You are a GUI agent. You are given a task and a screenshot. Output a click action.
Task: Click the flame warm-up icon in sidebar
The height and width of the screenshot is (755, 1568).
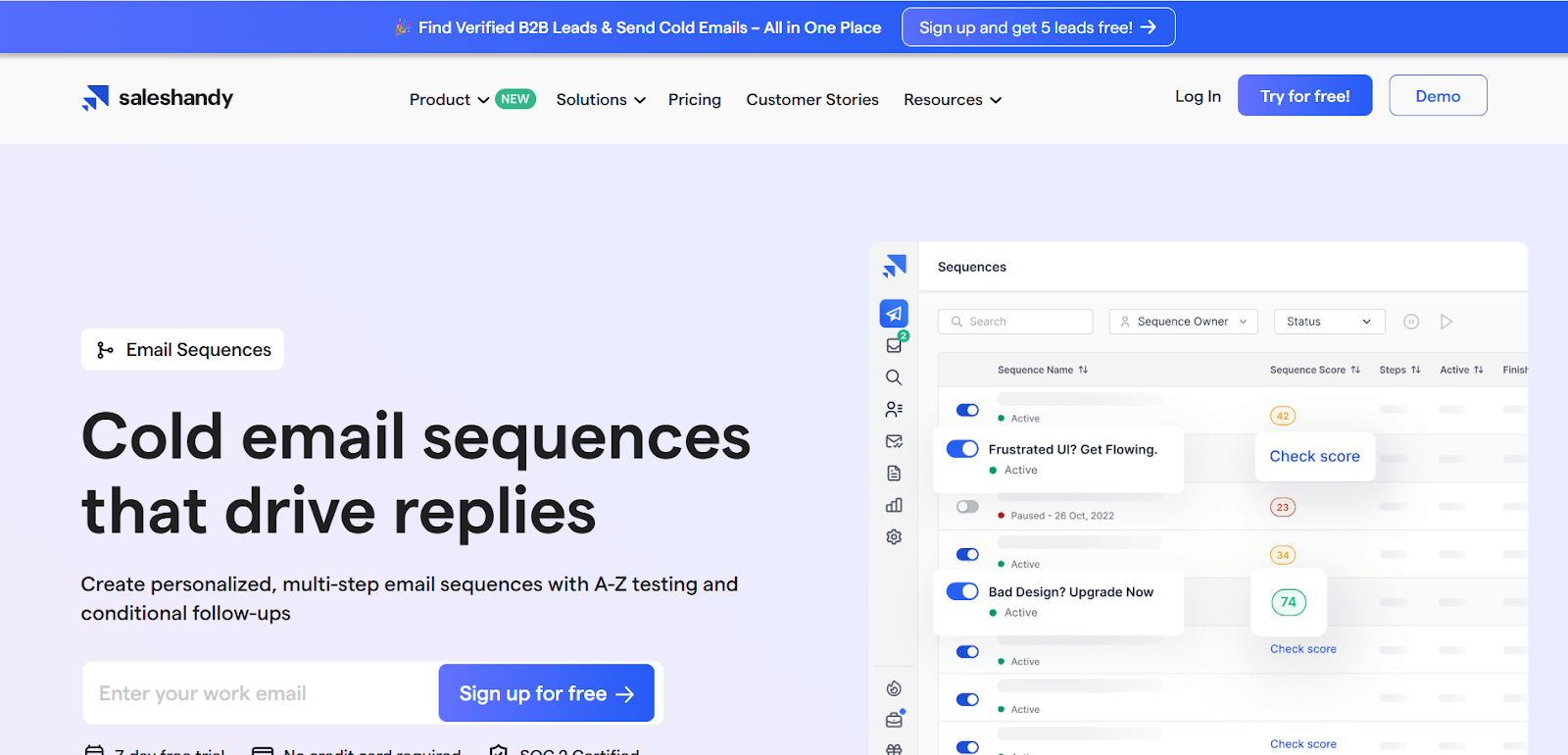(894, 688)
